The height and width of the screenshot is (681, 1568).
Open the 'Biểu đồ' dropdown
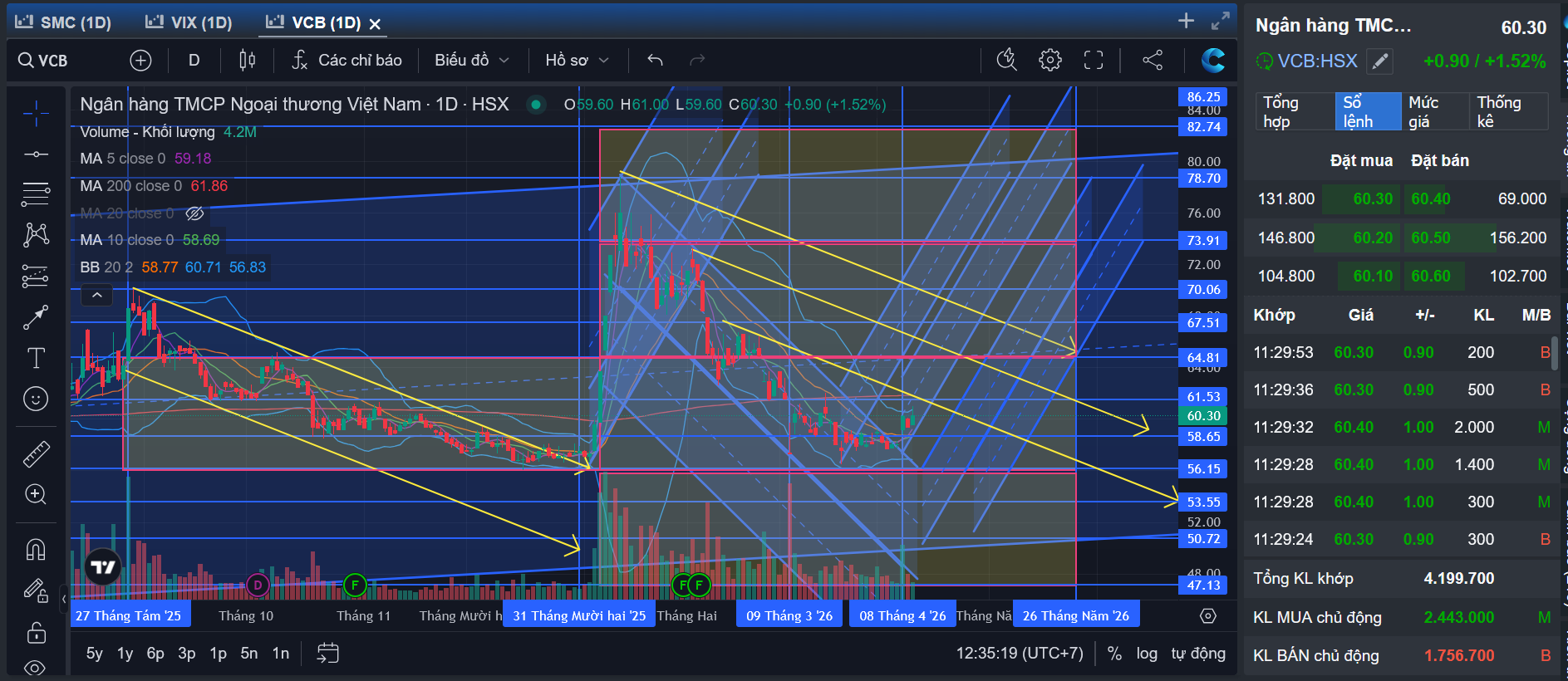tap(471, 60)
